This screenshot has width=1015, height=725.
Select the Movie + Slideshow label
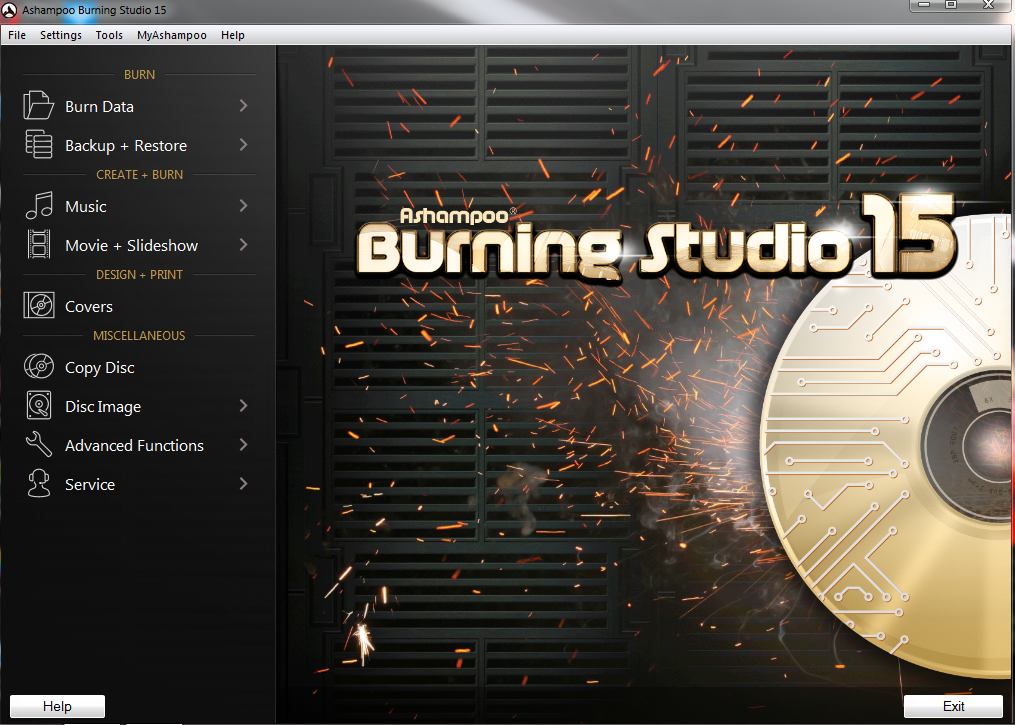(x=131, y=245)
